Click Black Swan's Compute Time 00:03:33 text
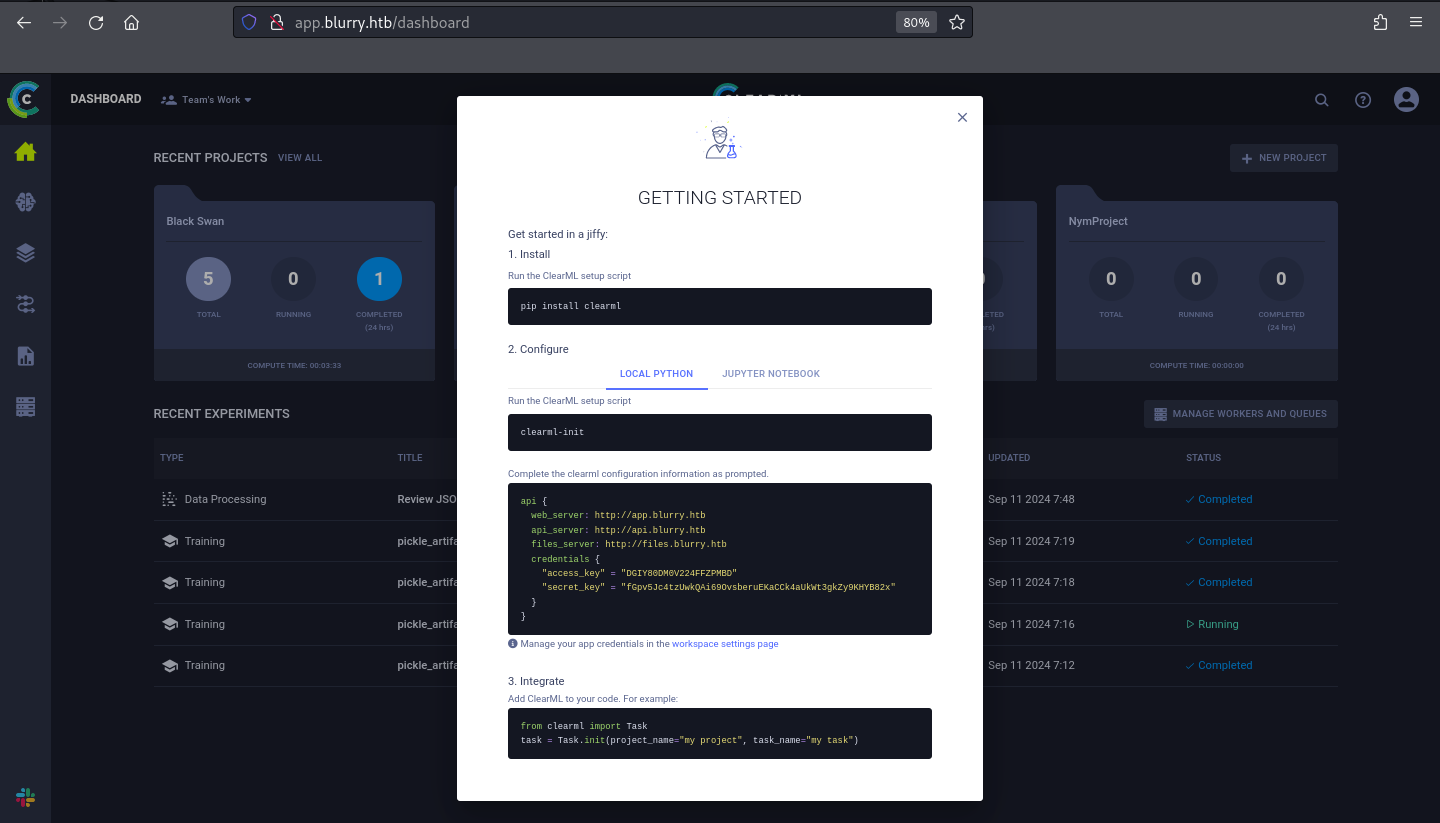Viewport: 1440px width, 823px height. 294,366
